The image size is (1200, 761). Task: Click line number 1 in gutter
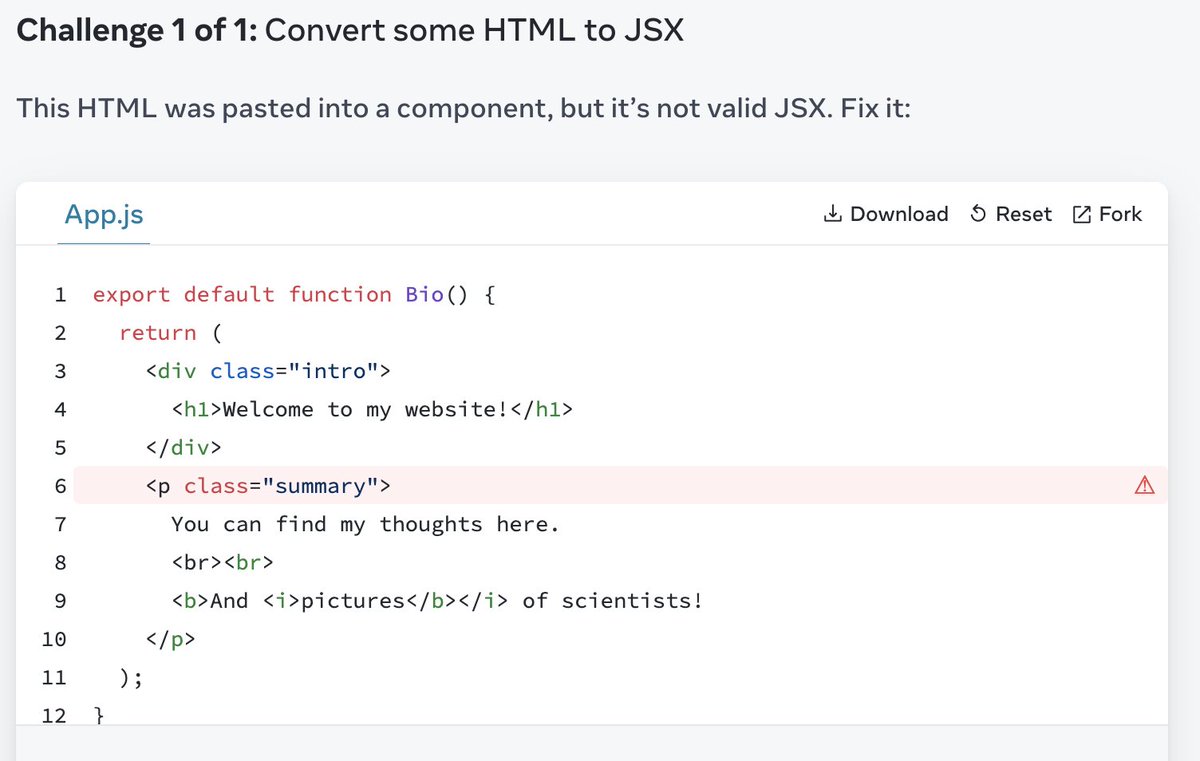[60, 294]
